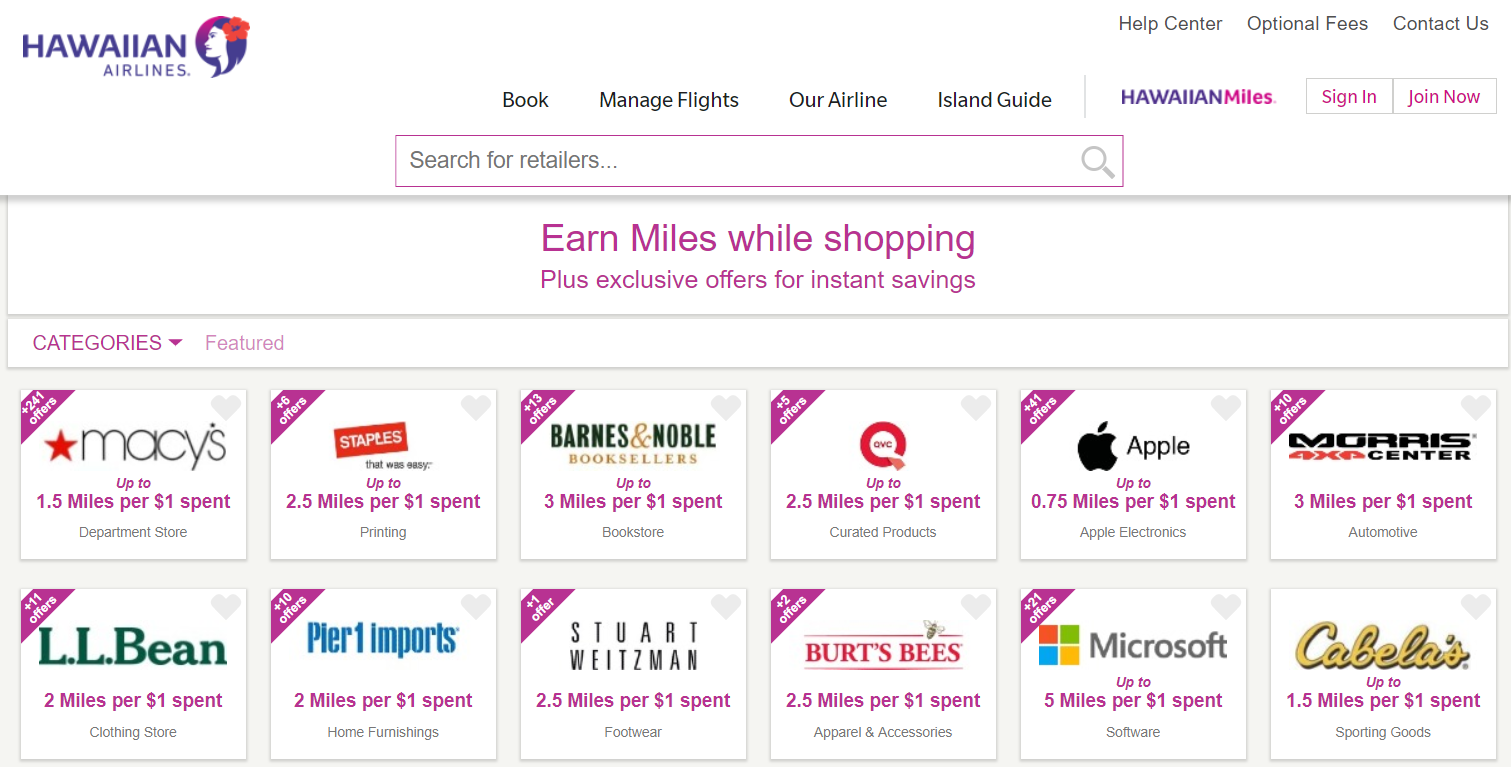Open the Optional Fees link

pyautogui.click(x=1307, y=23)
